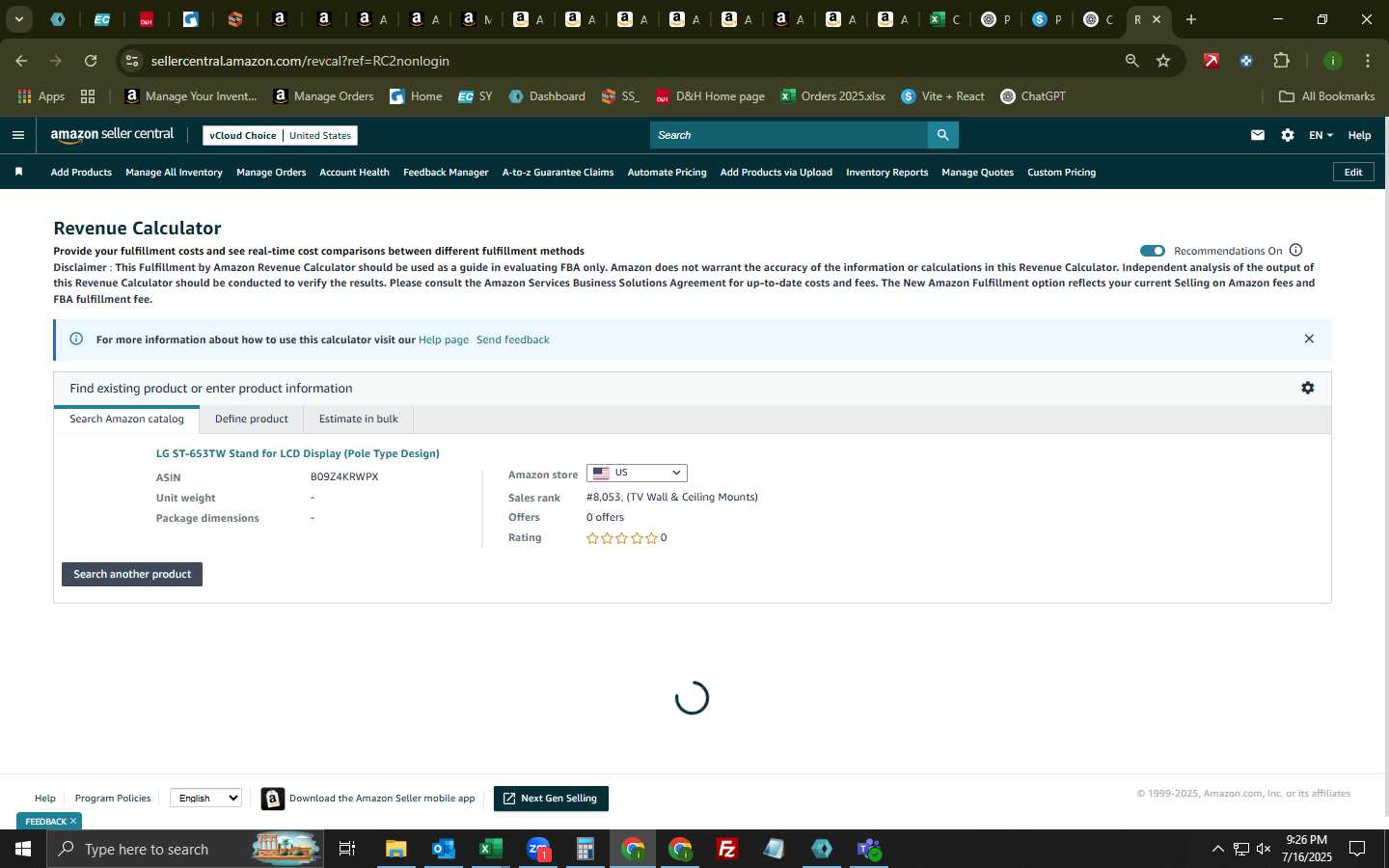
Task: Click the Send feedback link
Action: coord(513,339)
